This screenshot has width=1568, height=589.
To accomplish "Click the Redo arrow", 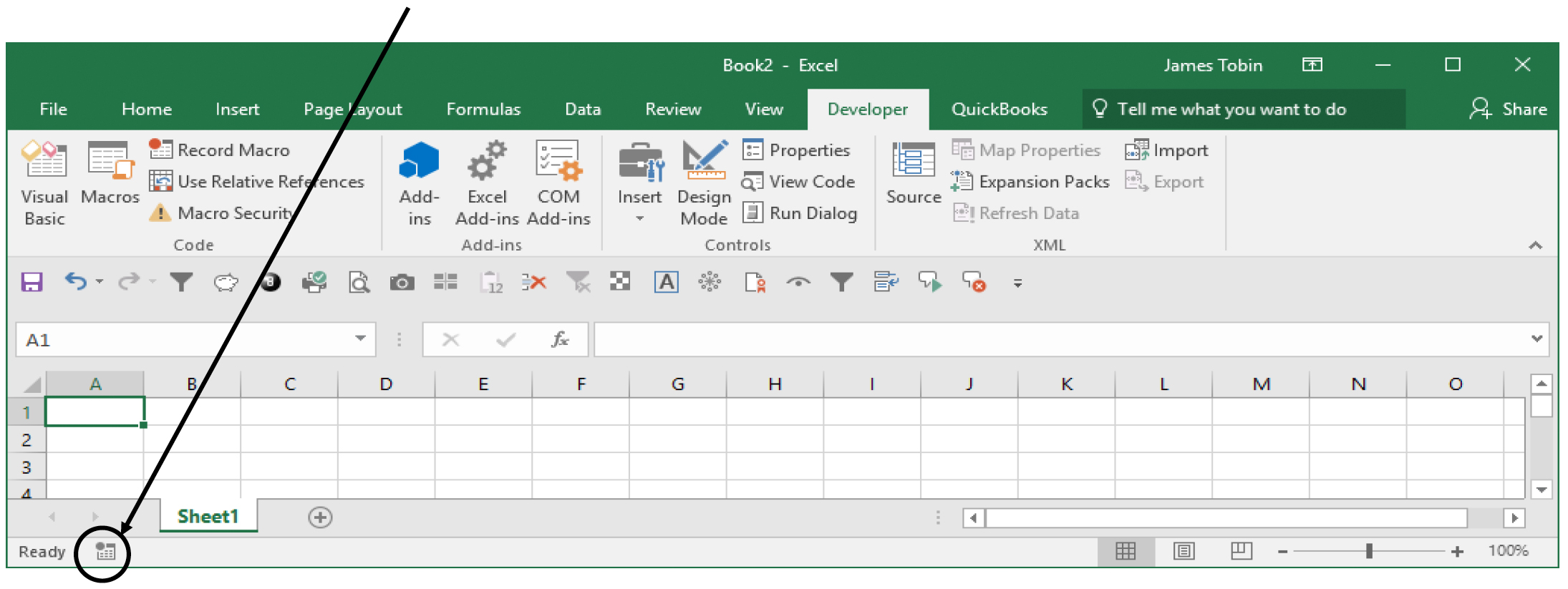I will pos(129,281).
